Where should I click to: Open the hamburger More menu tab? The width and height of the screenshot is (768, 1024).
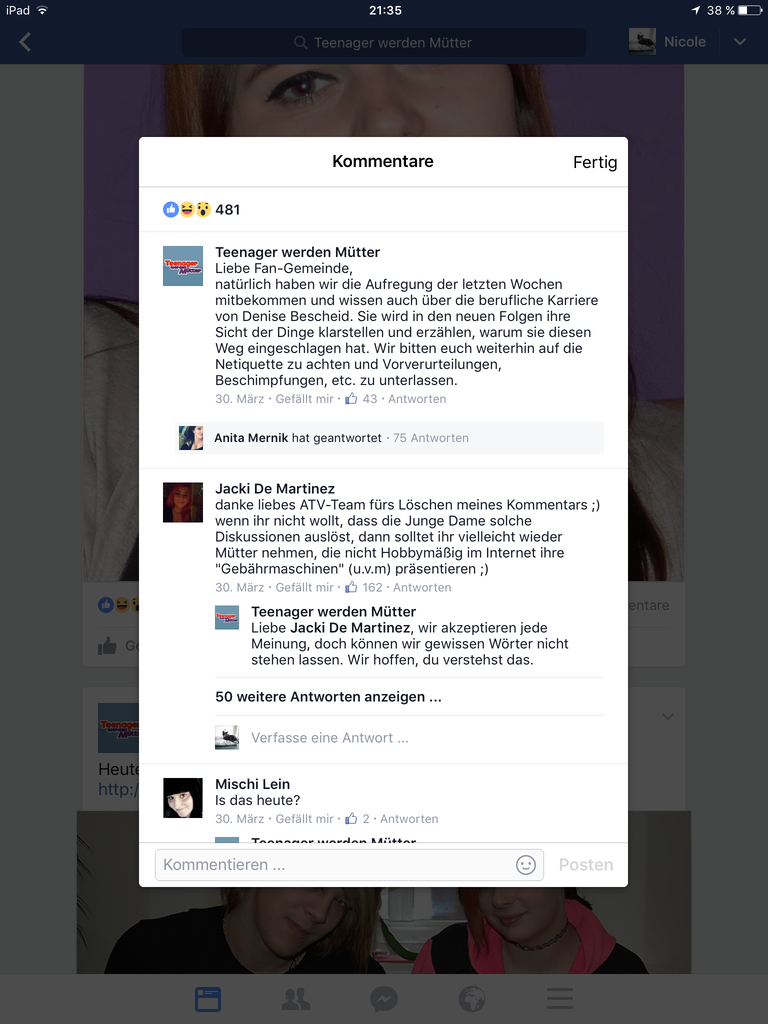pyautogui.click(x=560, y=999)
